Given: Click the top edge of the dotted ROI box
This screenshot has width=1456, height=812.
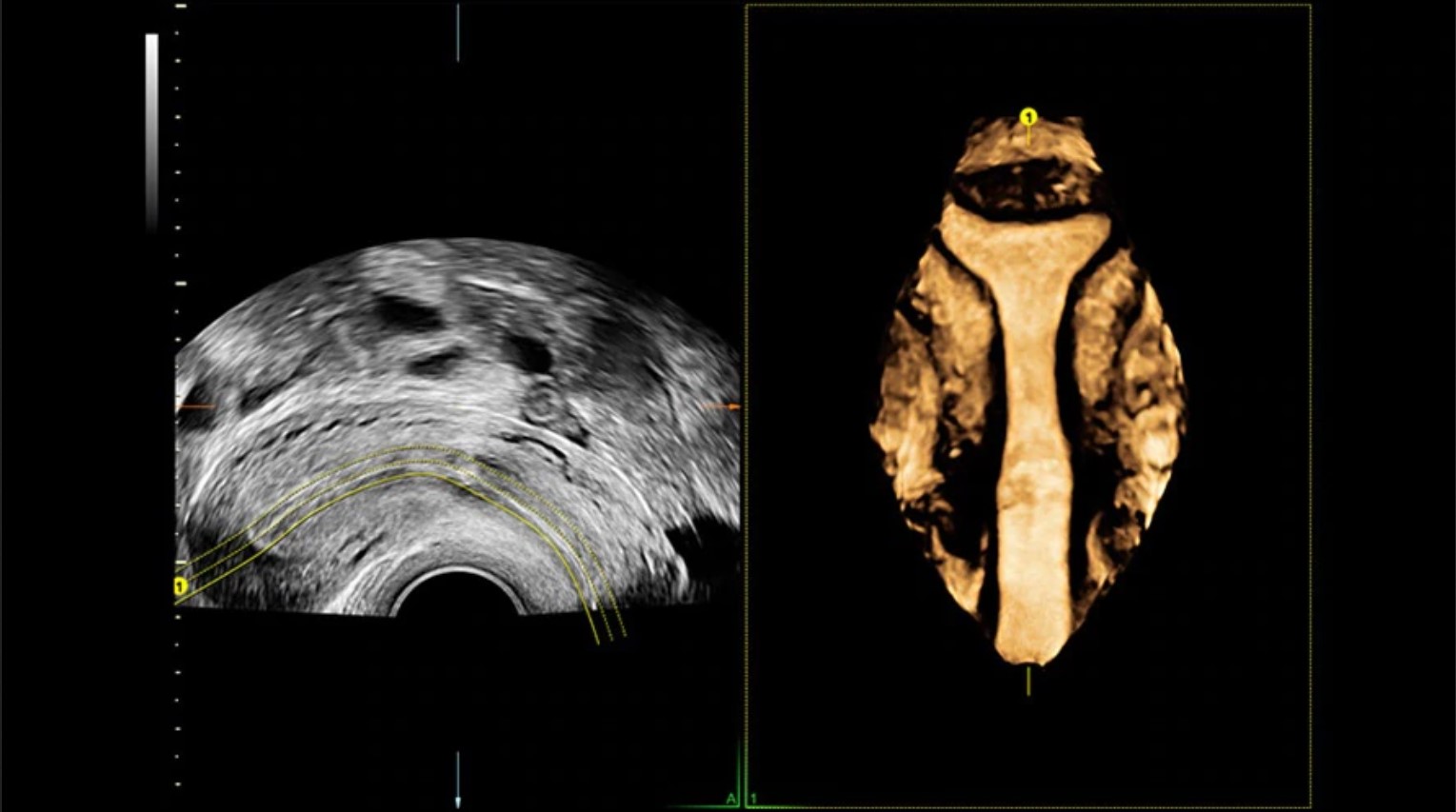Looking at the screenshot, I should tap(1028, 6).
